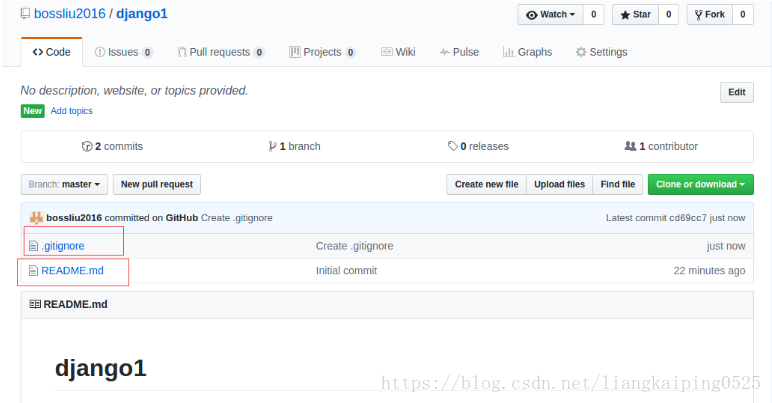Click the bossliu2016 avatar in the commit bar
Viewport: 772px width, 403px height.
(x=36, y=217)
